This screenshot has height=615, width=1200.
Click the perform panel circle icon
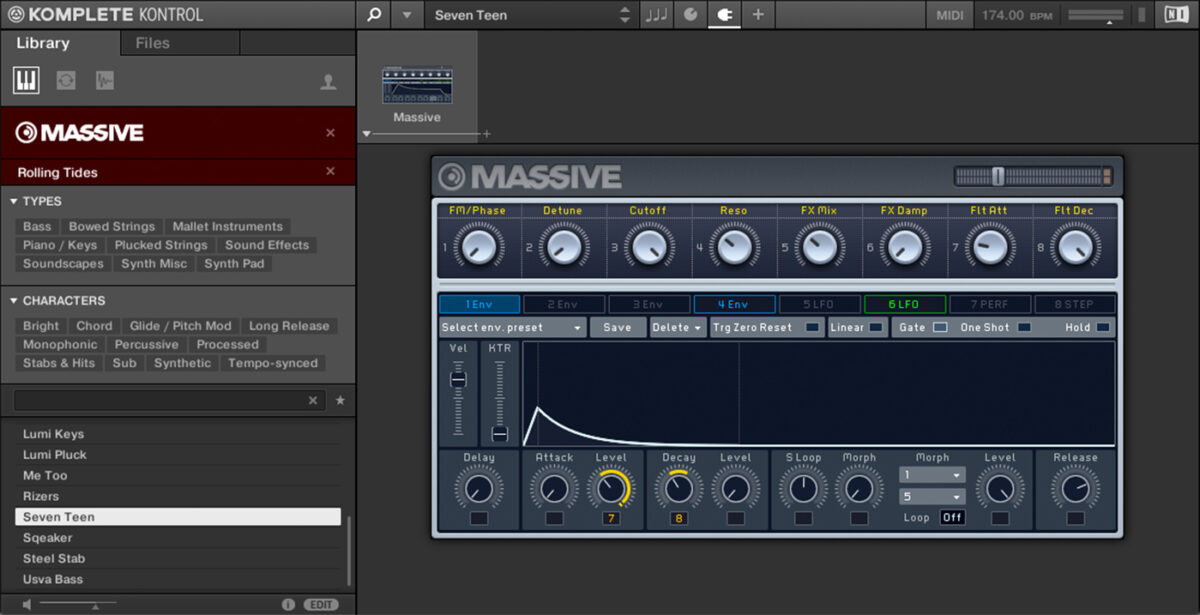[x=690, y=15]
